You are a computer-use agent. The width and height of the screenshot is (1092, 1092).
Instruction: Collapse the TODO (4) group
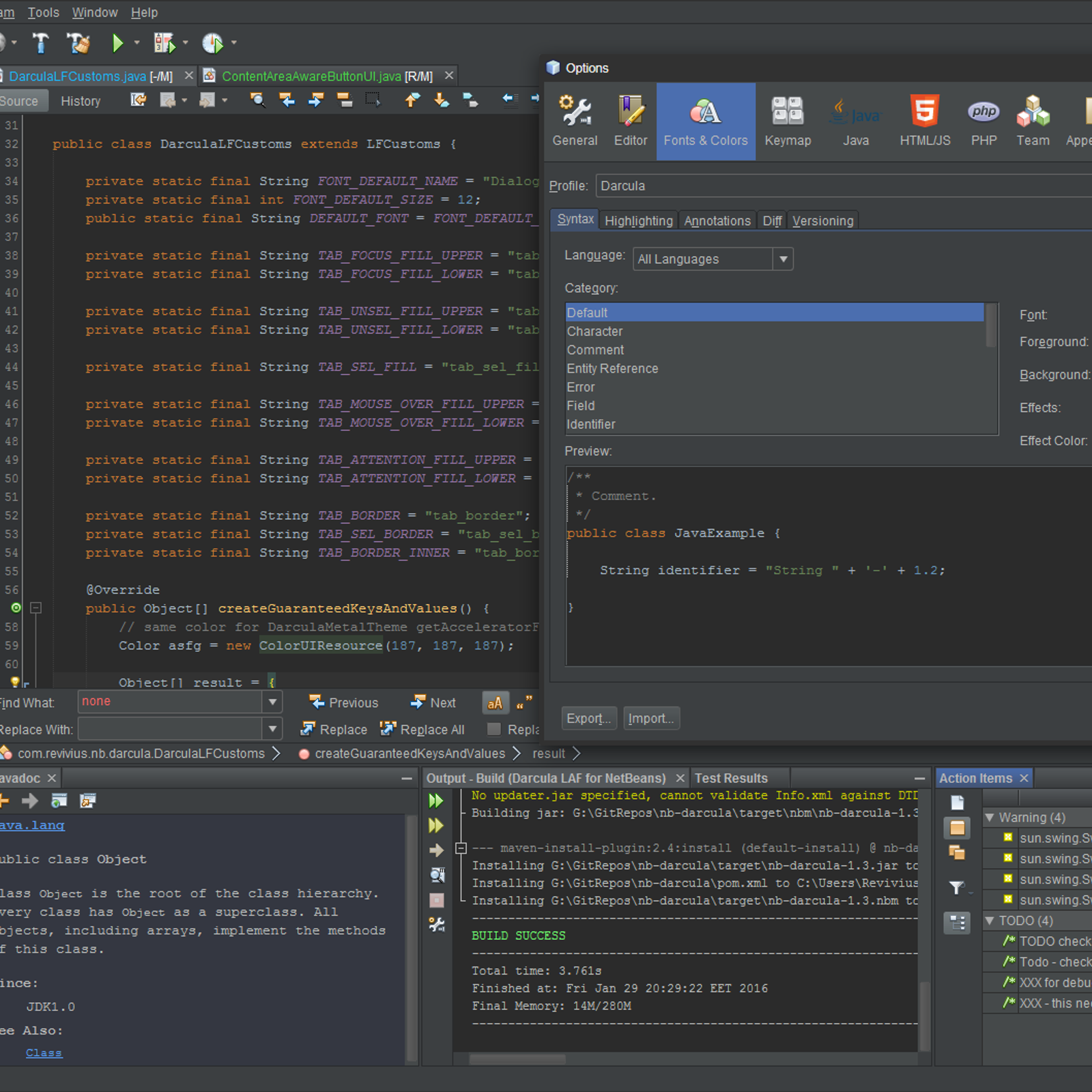click(990, 921)
